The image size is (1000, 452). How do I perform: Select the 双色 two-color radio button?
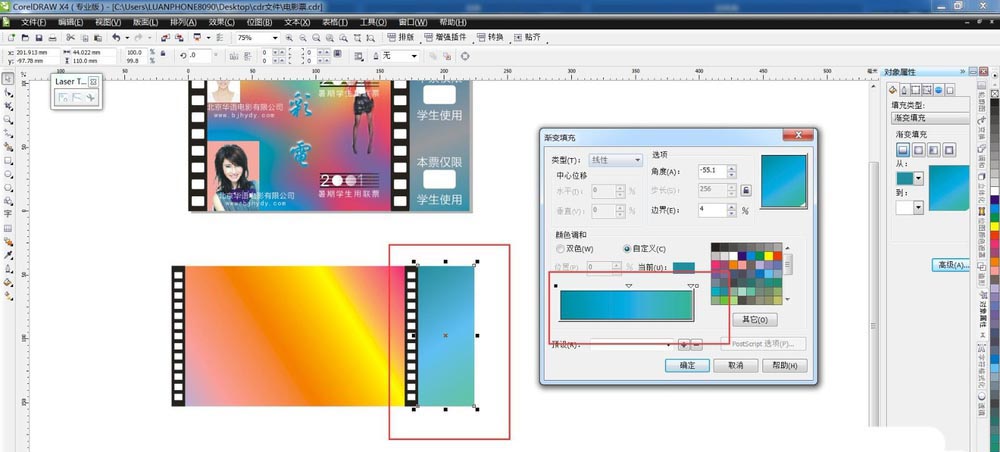(559, 248)
